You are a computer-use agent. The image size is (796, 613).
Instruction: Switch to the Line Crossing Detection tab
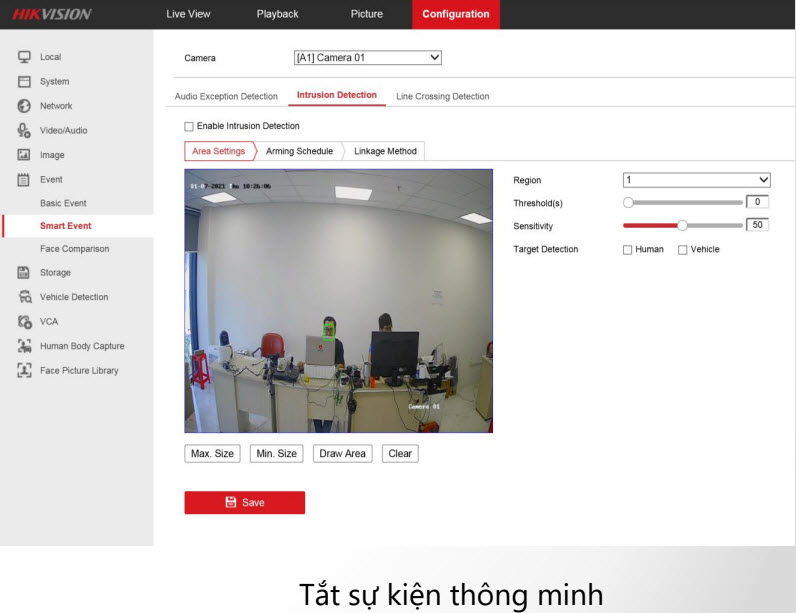click(442, 97)
